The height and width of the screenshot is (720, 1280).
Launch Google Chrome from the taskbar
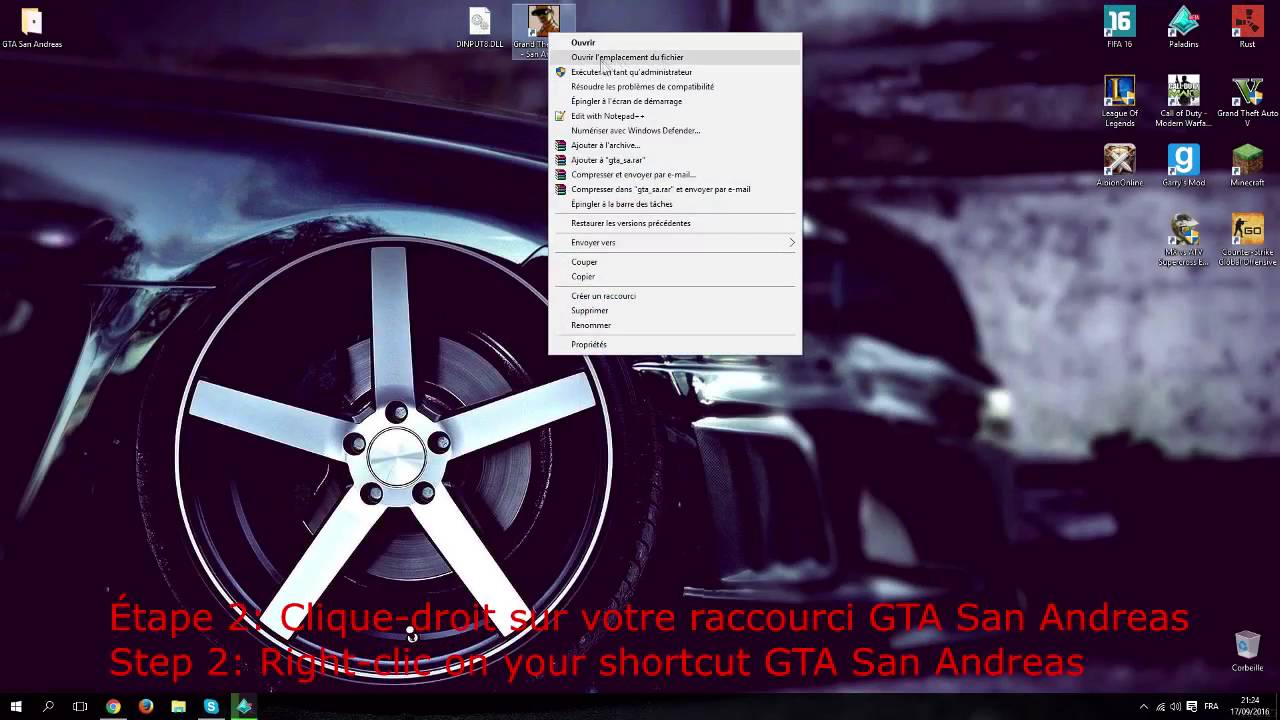[x=113, y=706]
